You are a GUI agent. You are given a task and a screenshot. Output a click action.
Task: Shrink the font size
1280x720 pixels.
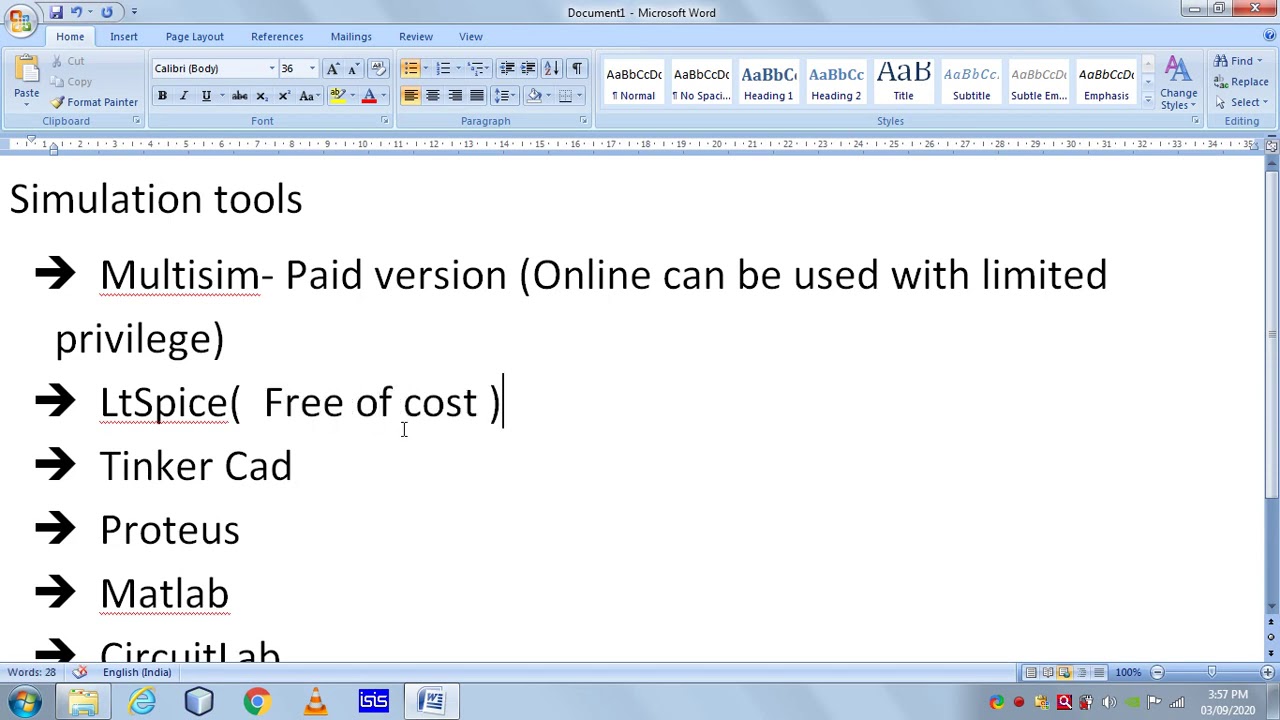click(353, 68)
